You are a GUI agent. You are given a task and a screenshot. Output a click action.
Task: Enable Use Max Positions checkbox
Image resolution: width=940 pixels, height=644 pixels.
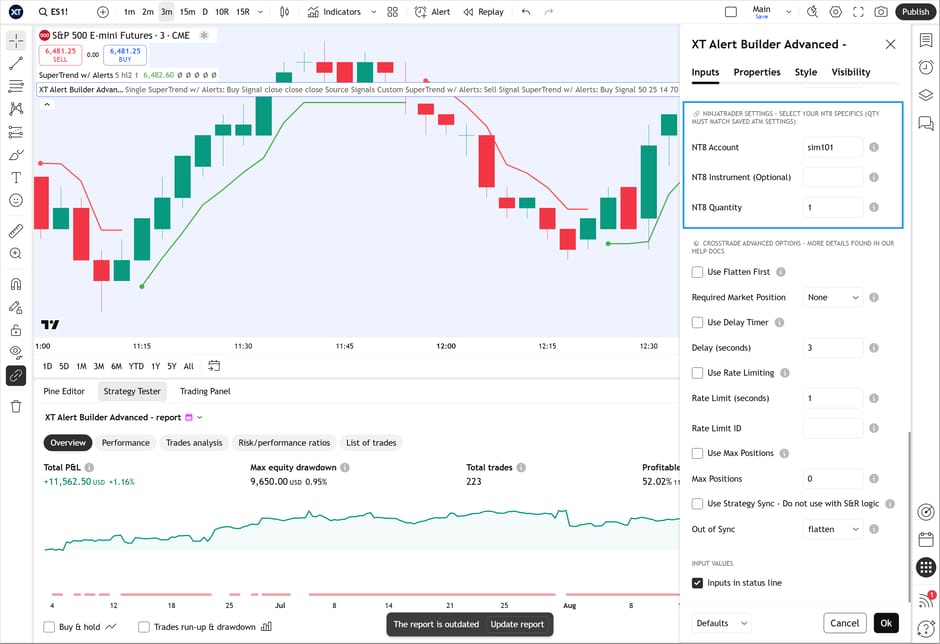(697, 453)
